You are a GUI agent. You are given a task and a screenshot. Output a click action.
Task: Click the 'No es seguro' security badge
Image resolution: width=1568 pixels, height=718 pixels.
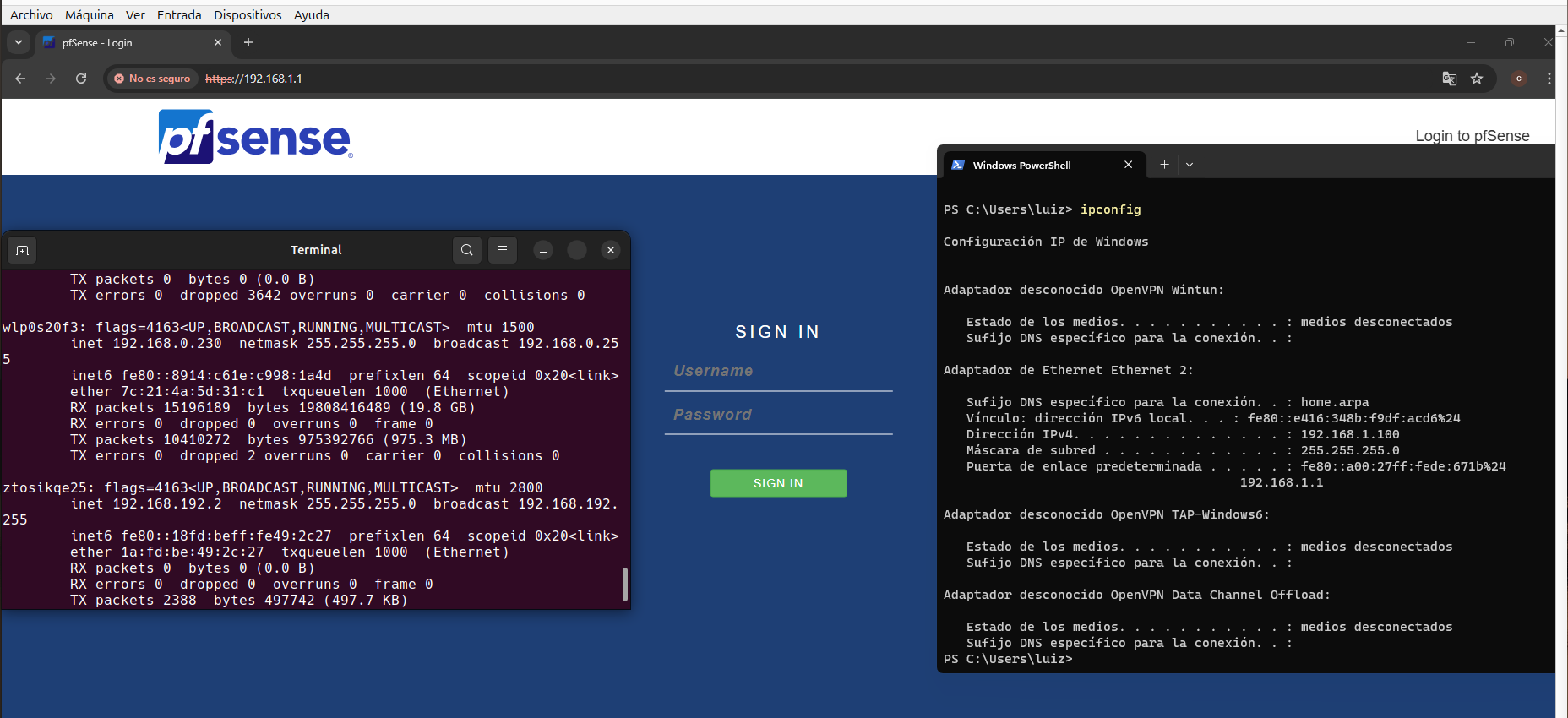point(152,79)
